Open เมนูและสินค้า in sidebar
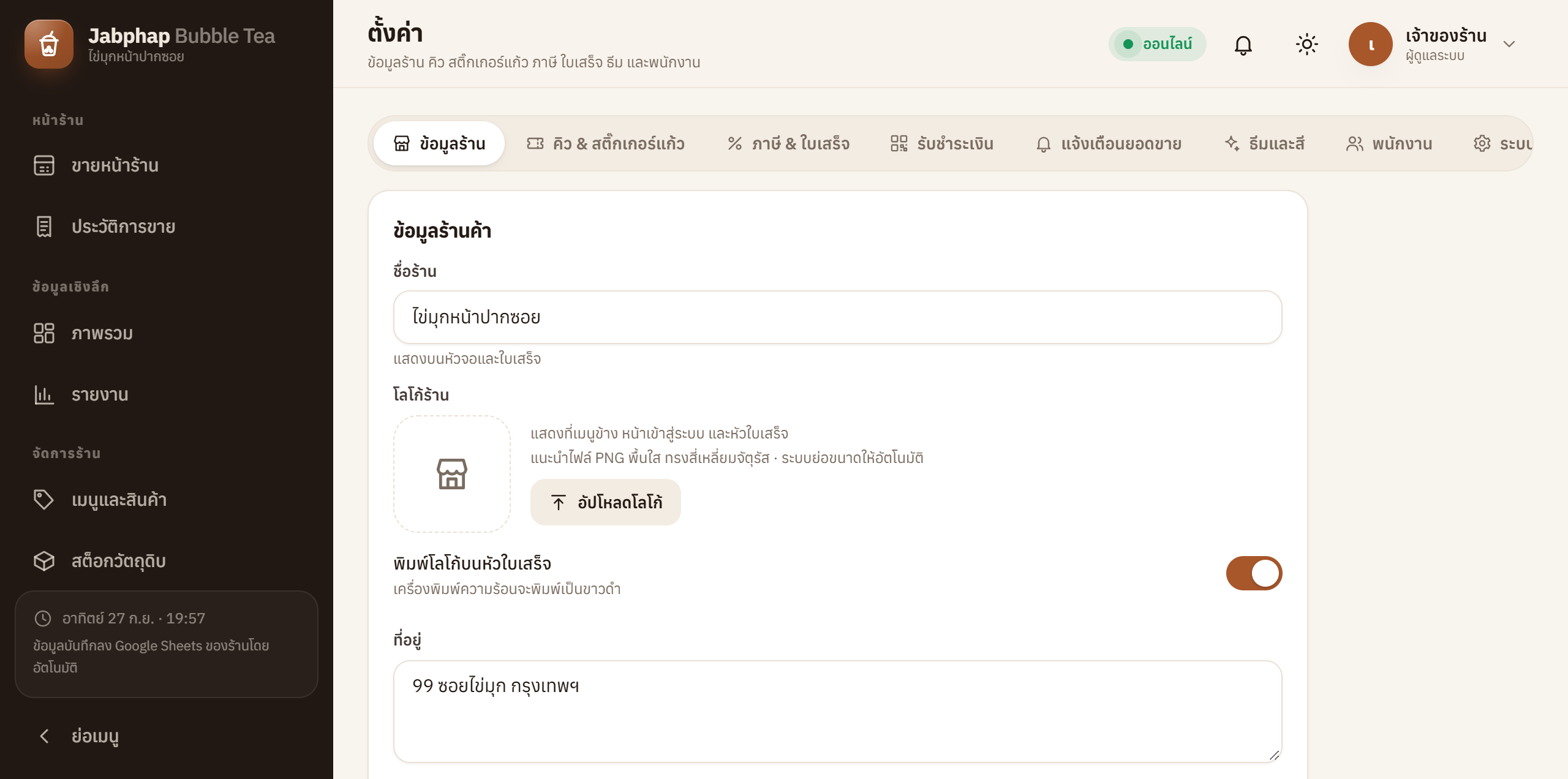1568x779 pixels. [167, 500]
